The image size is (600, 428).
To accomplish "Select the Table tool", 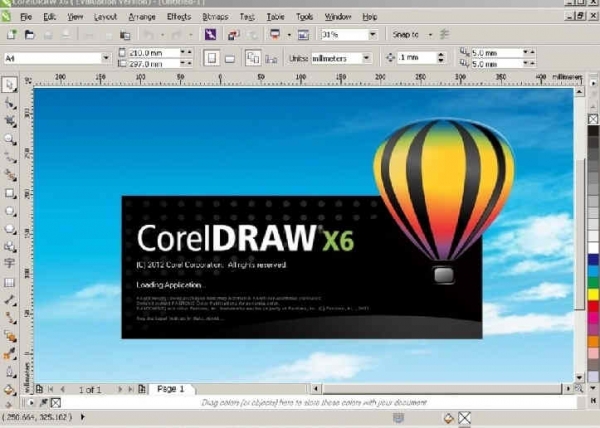I will [10, 283].
